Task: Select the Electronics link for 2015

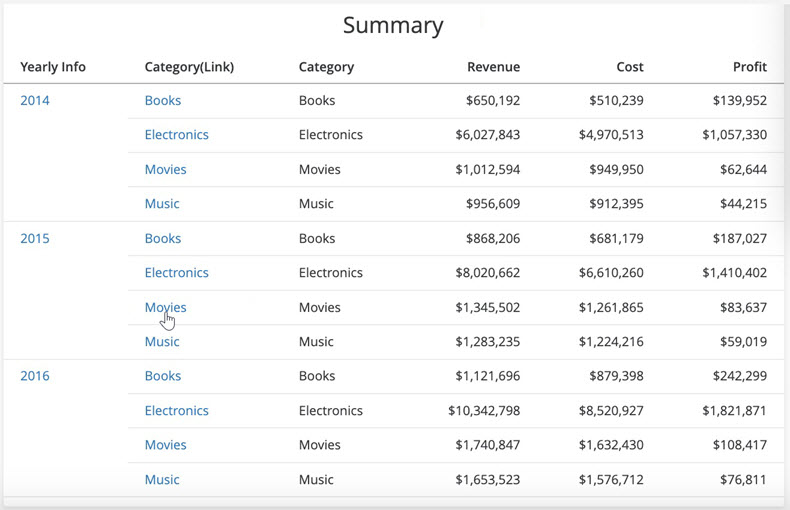Action: click(176, 273)
